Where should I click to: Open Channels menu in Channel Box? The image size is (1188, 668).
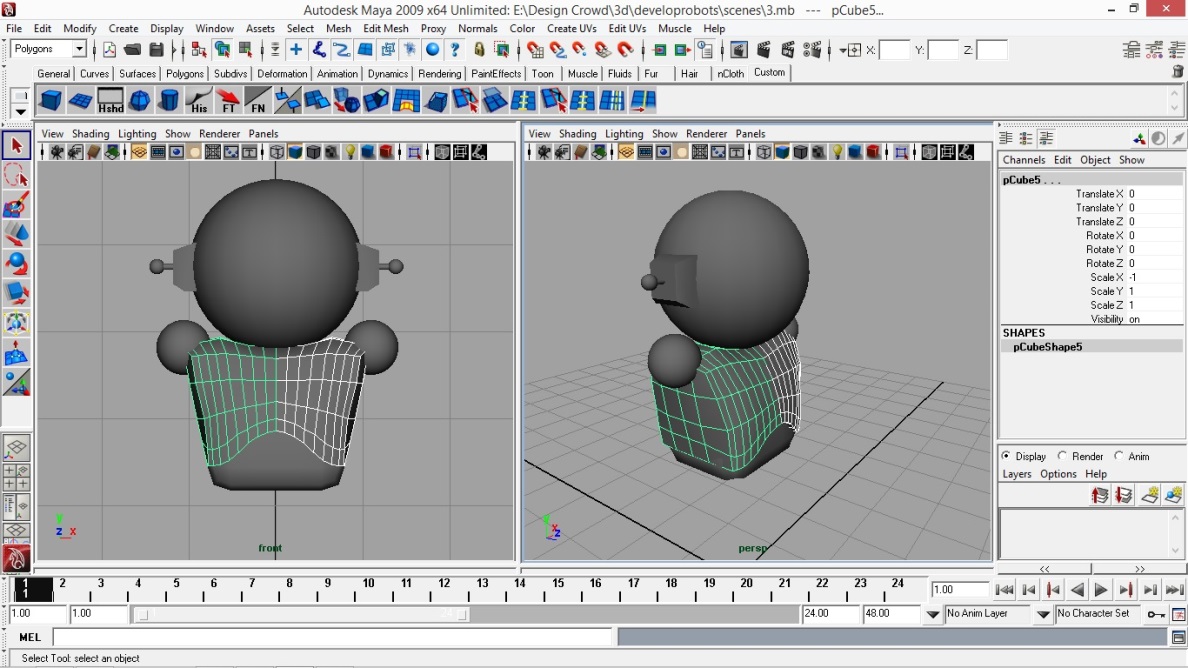(1024, 160)
